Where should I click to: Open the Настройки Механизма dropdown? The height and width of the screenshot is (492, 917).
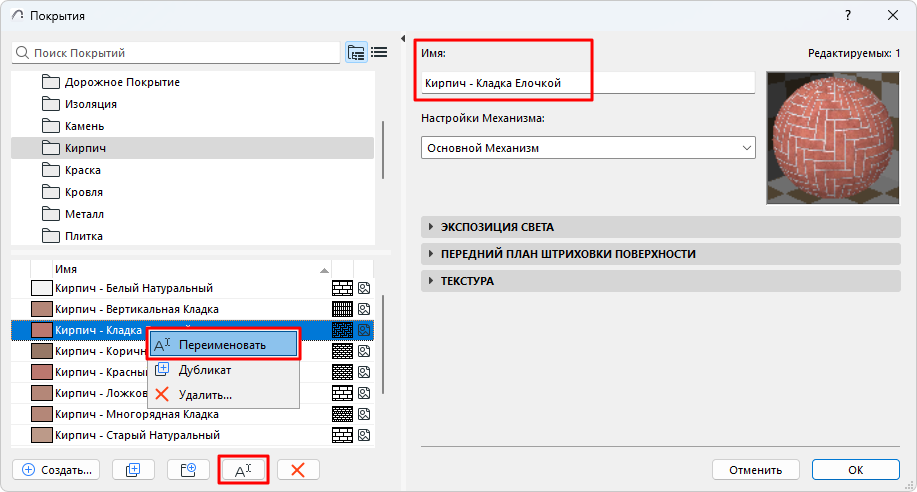tap(588, 148)
